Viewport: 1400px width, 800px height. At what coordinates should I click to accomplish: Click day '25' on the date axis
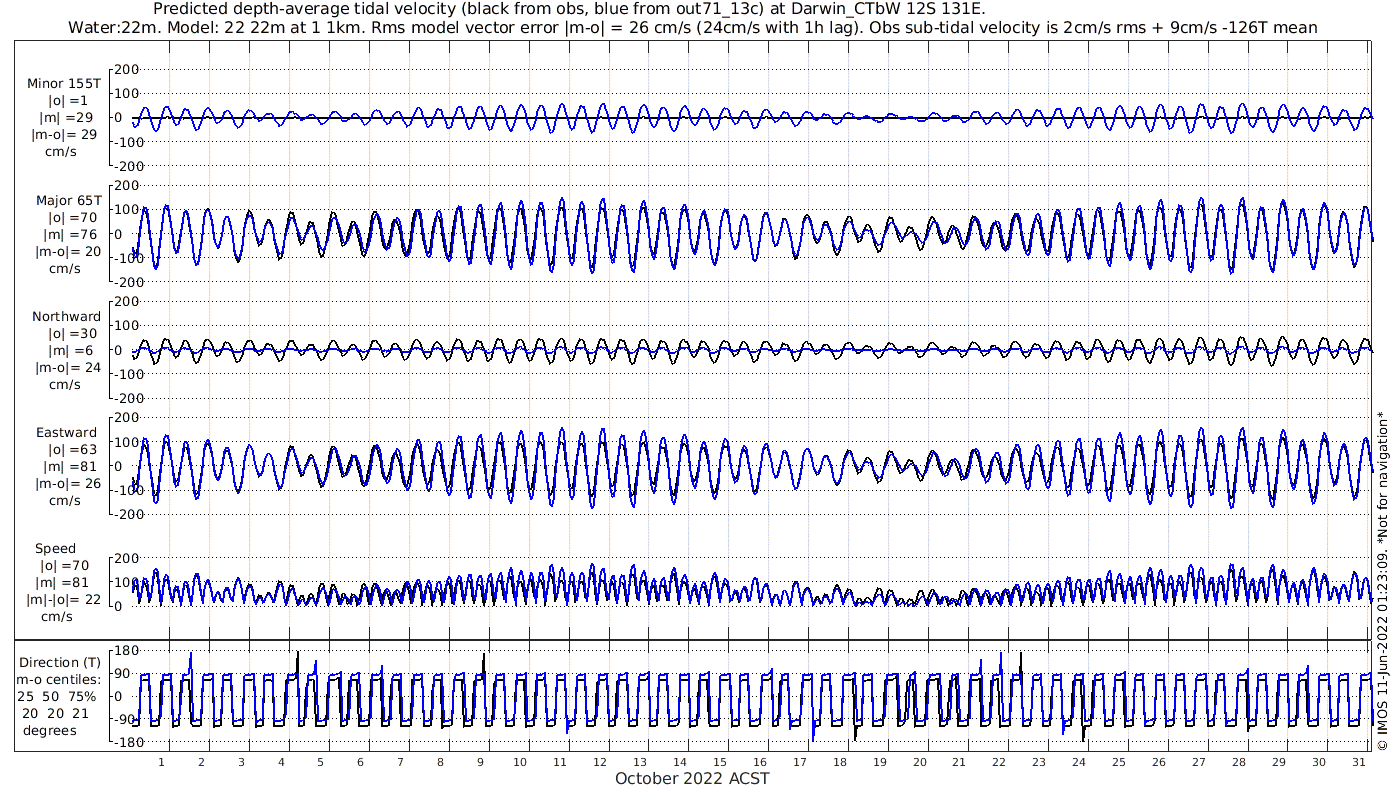pyautogui.click(x=1118, y=762)
